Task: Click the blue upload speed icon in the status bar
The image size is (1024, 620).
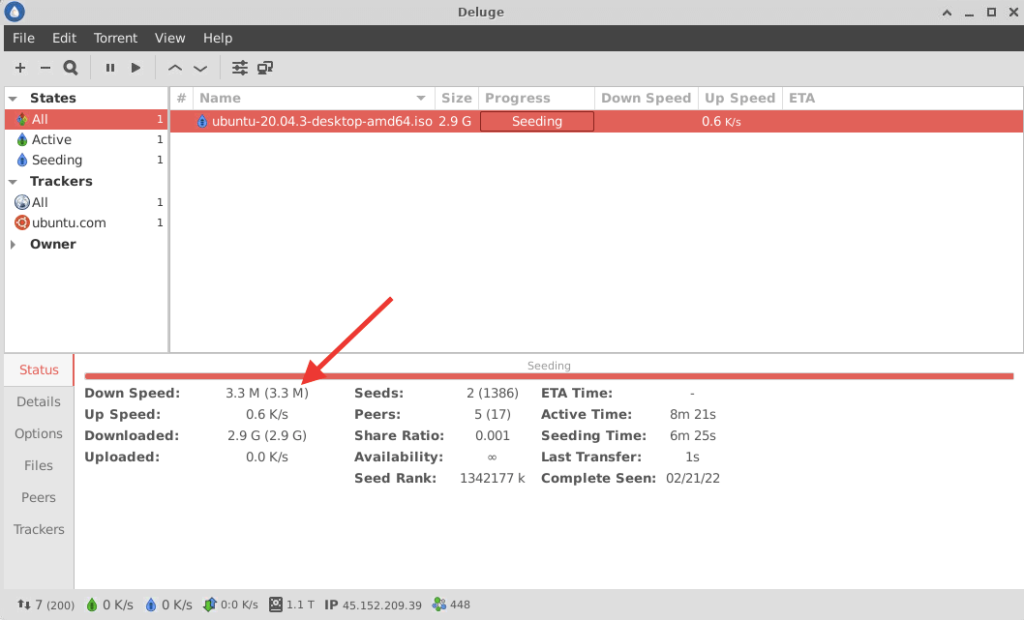Action: (x=151, y=604)
